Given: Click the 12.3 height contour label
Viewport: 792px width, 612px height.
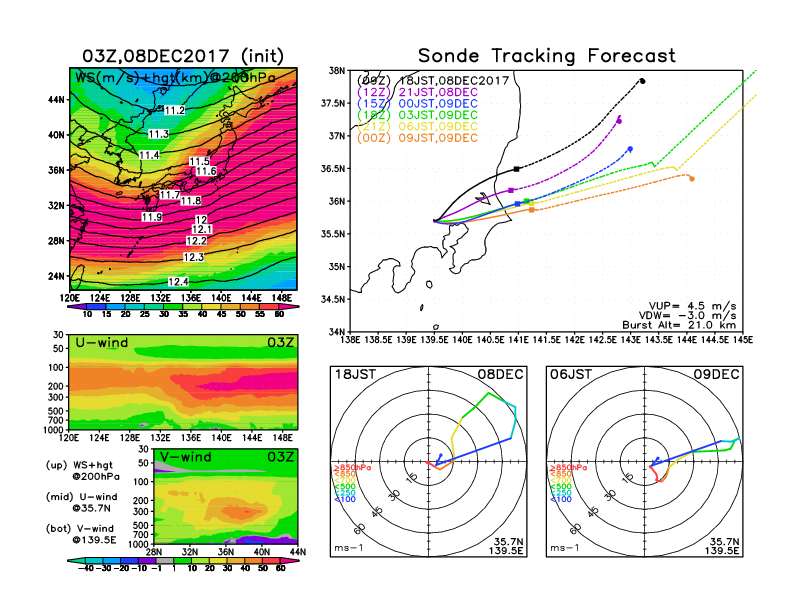Looking at the screenshot, I should (x=193, y=258).
